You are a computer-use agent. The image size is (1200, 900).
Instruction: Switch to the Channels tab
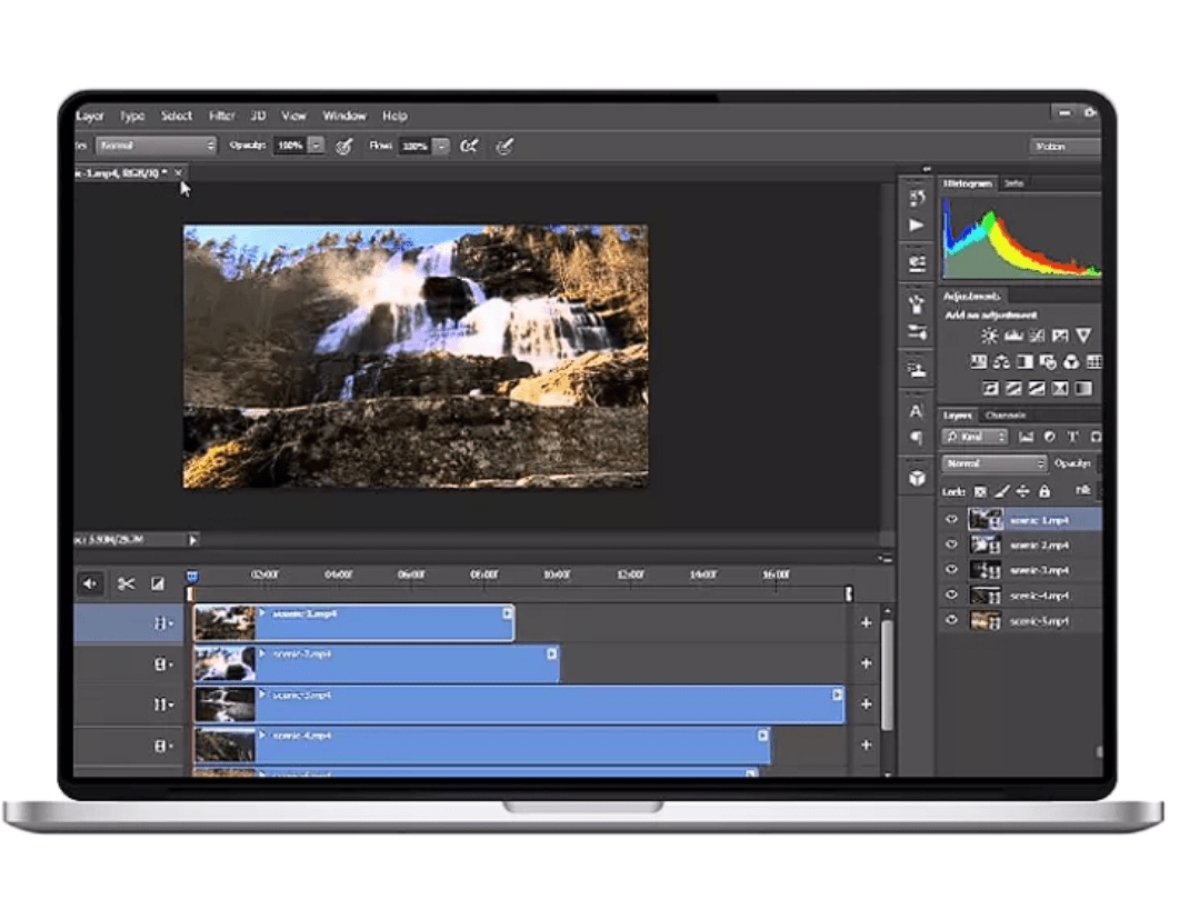(x=1005, y=415)
